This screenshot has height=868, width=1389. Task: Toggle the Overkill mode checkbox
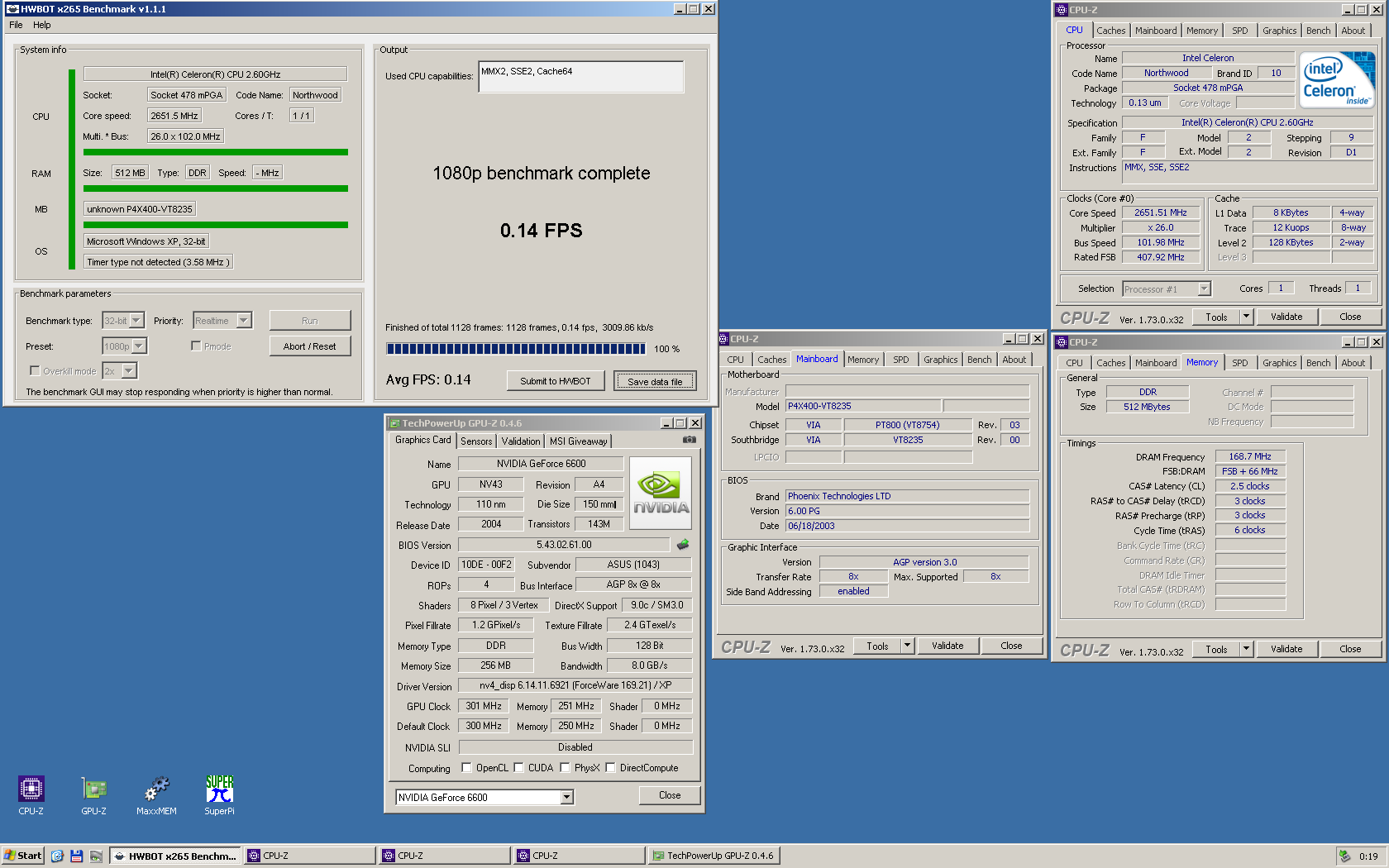point(35,370)
